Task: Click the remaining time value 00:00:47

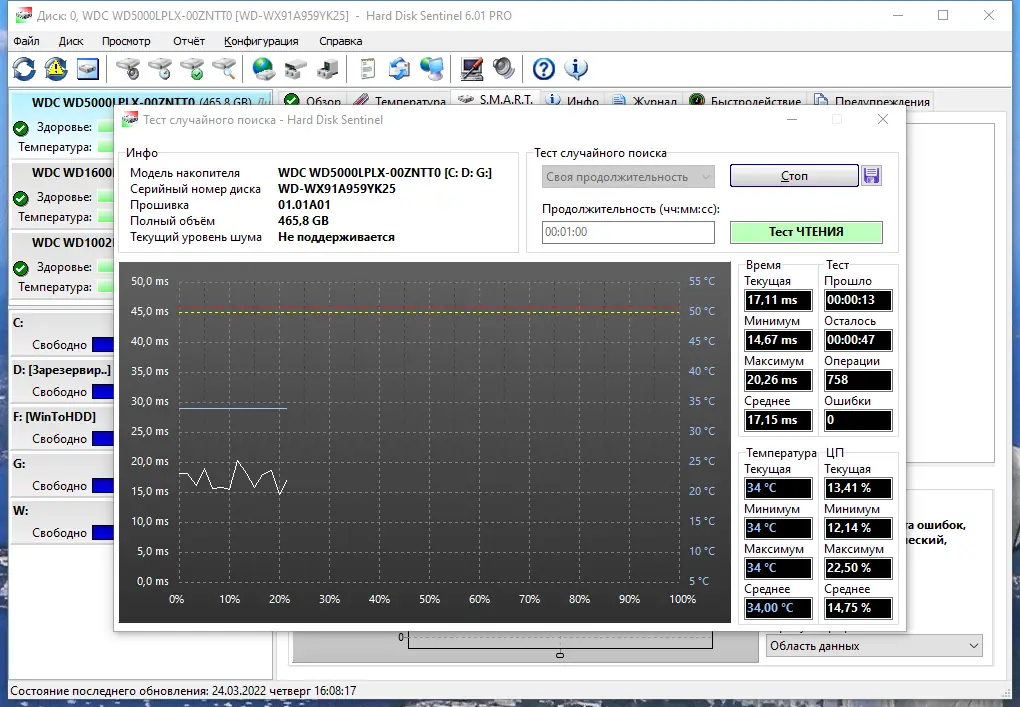Action: click(x=857, y=340)
